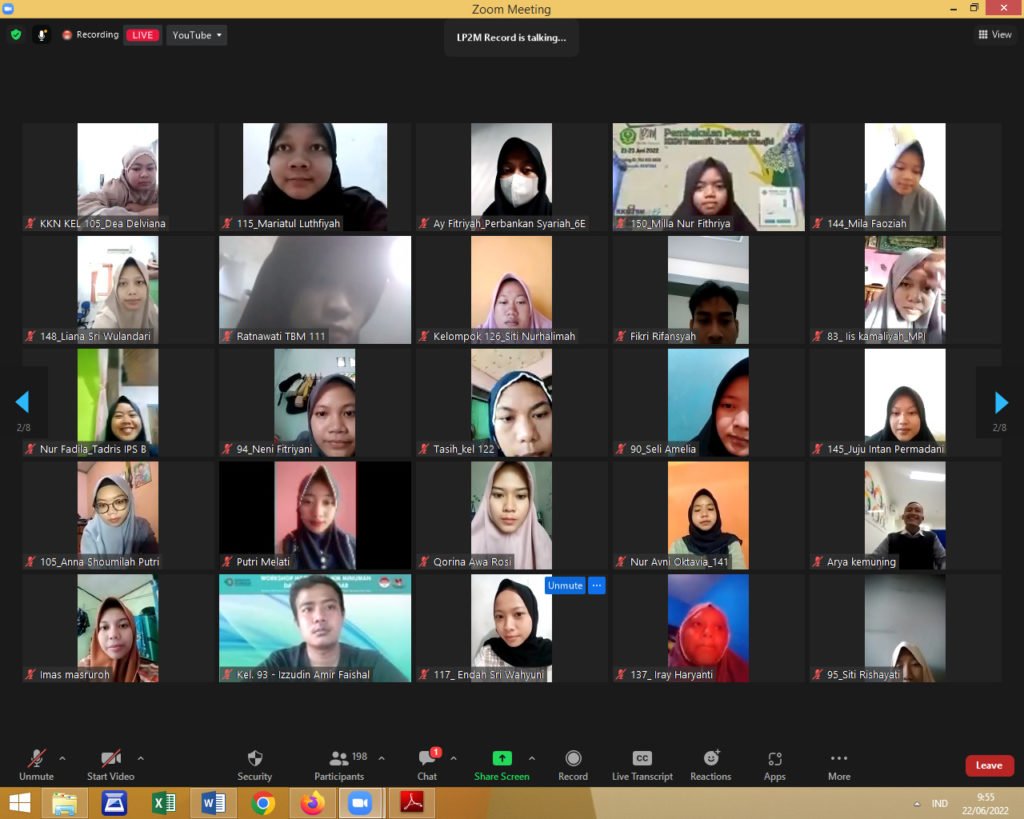Open the View layout menu
The height and width of the screenshot is (819, 1024).
995,35
